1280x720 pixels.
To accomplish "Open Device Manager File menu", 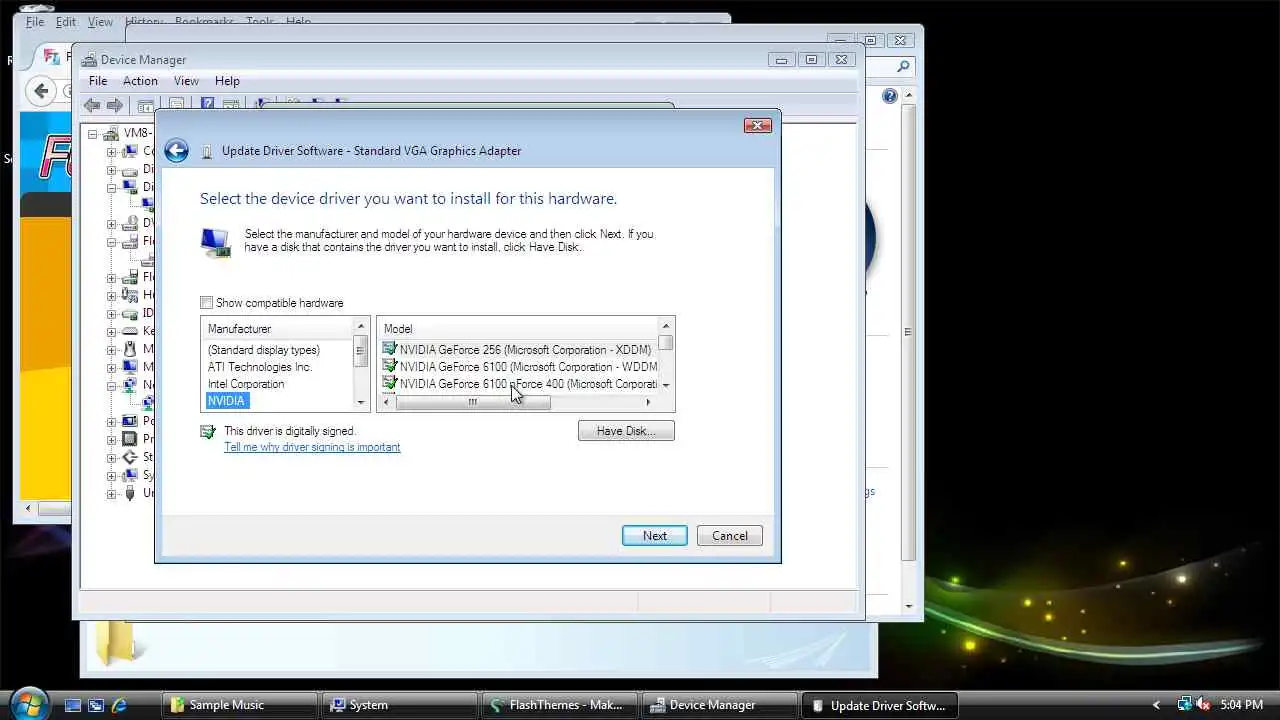I will pyautogui.click(x=98, y=81).
